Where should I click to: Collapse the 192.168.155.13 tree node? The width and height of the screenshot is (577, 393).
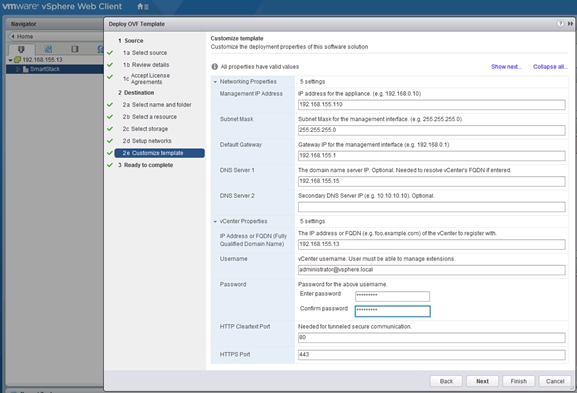tap(10, 60)
